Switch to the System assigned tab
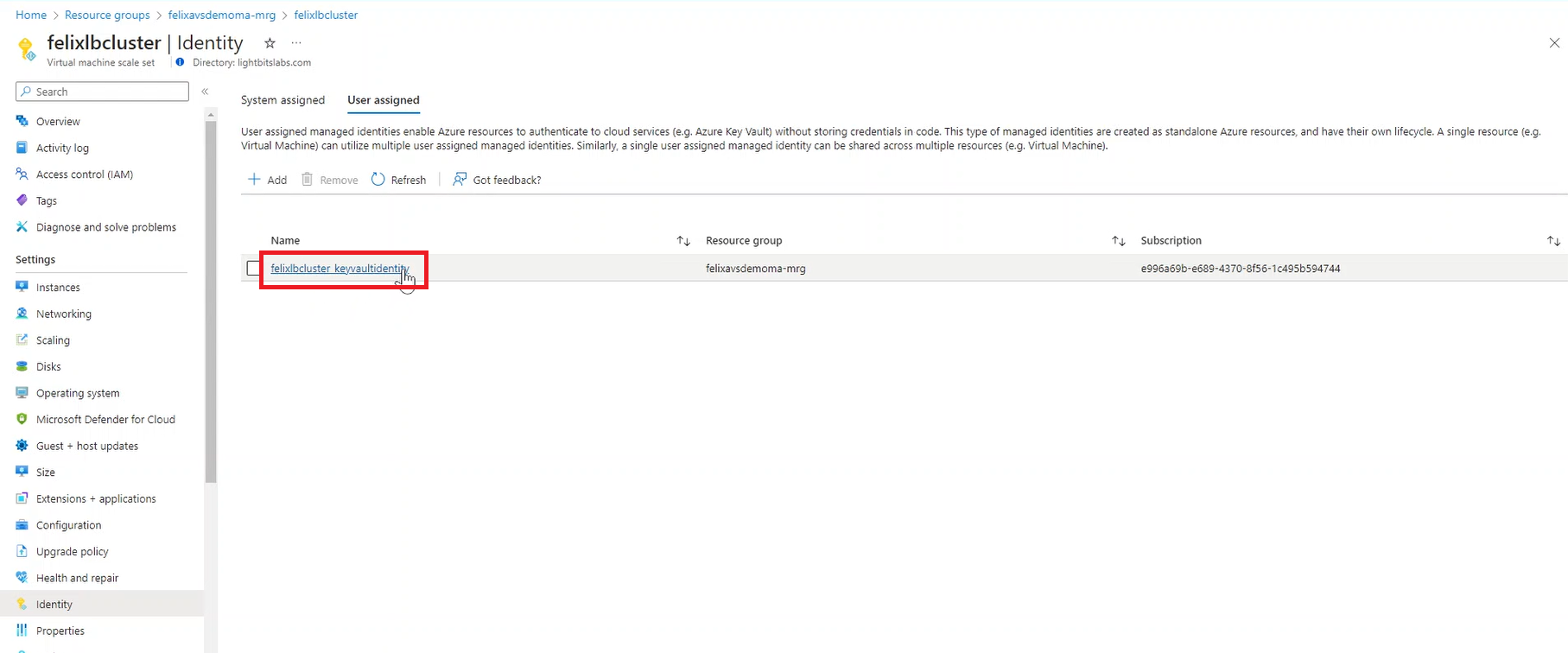Image resolution: width=1568 pixels, height=653 pixels. click(x=282, y=100)
